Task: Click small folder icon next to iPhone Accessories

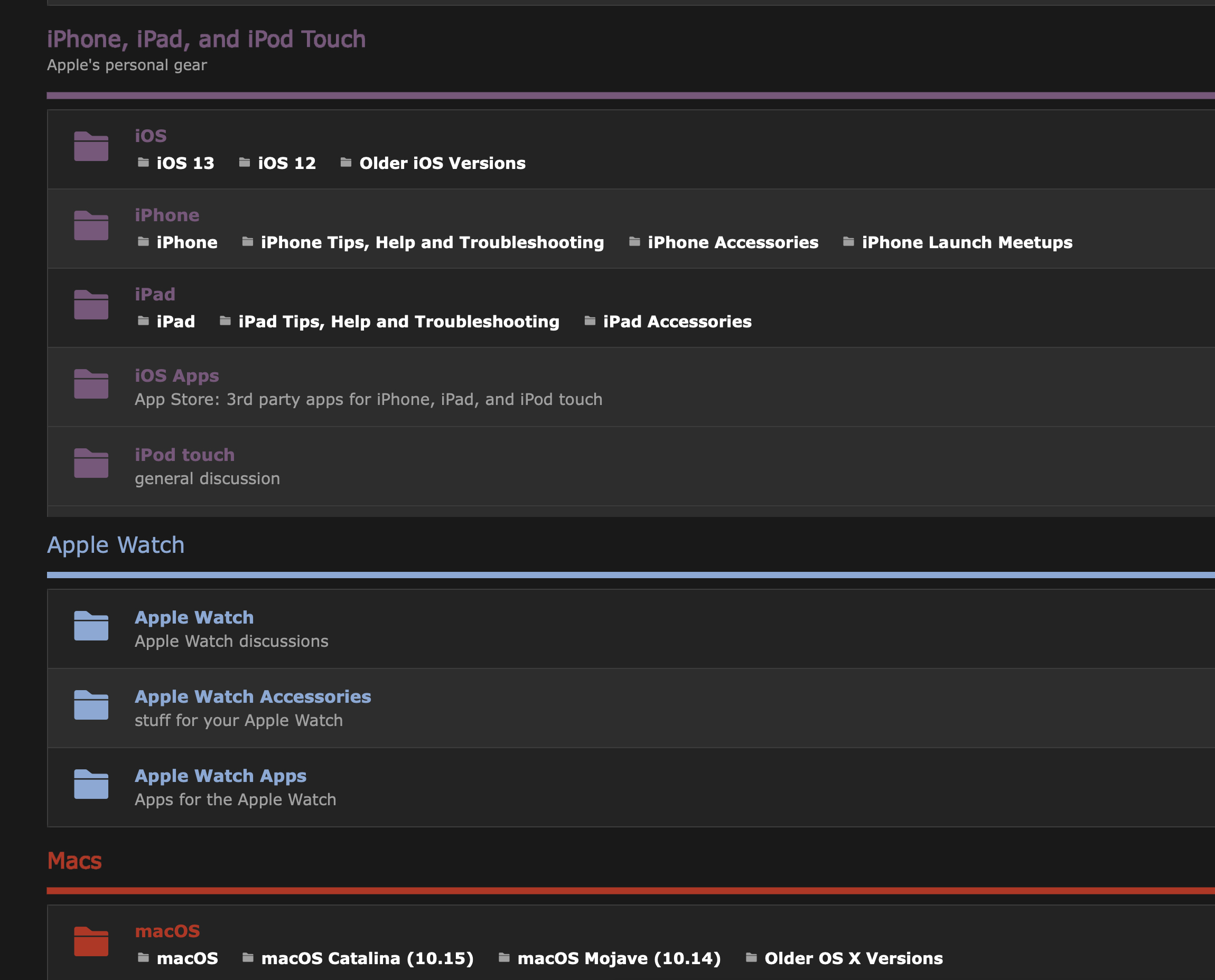Action: [635, 242]
